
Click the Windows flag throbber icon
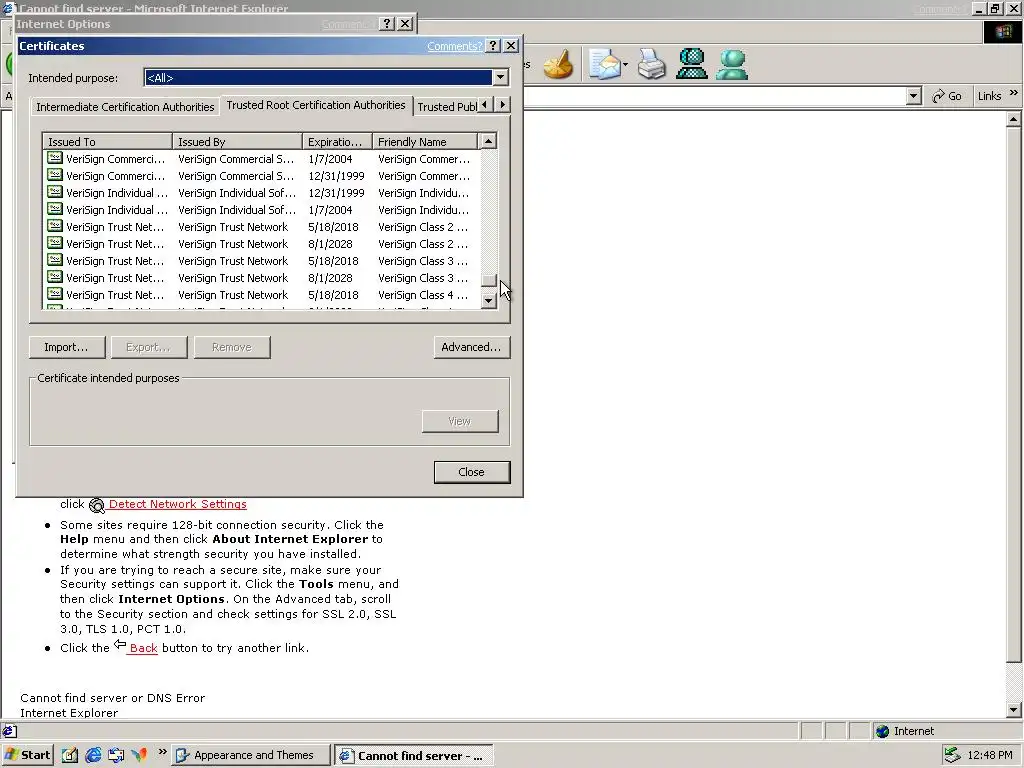click(1002, 32)
